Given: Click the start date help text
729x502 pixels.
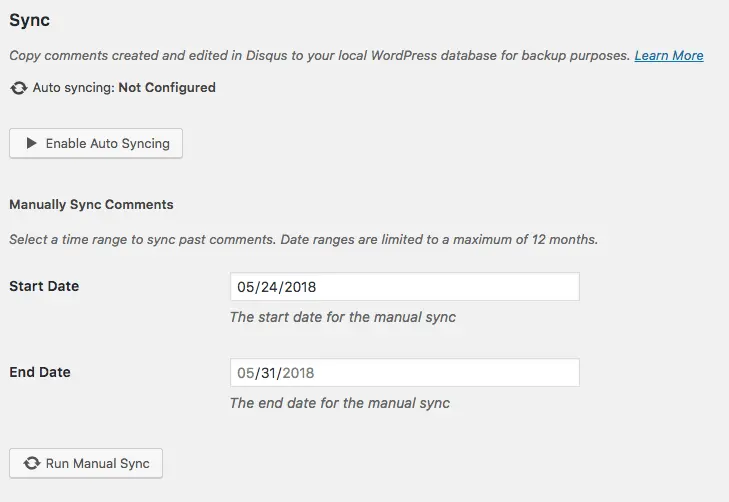Looking at the screenshot, I should [x=343, y=317].
